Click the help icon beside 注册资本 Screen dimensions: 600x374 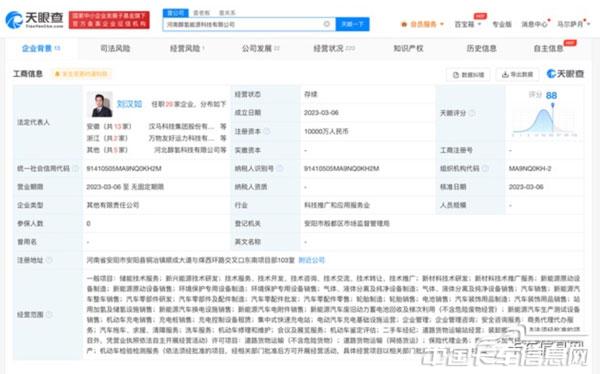tap(267, 131)
